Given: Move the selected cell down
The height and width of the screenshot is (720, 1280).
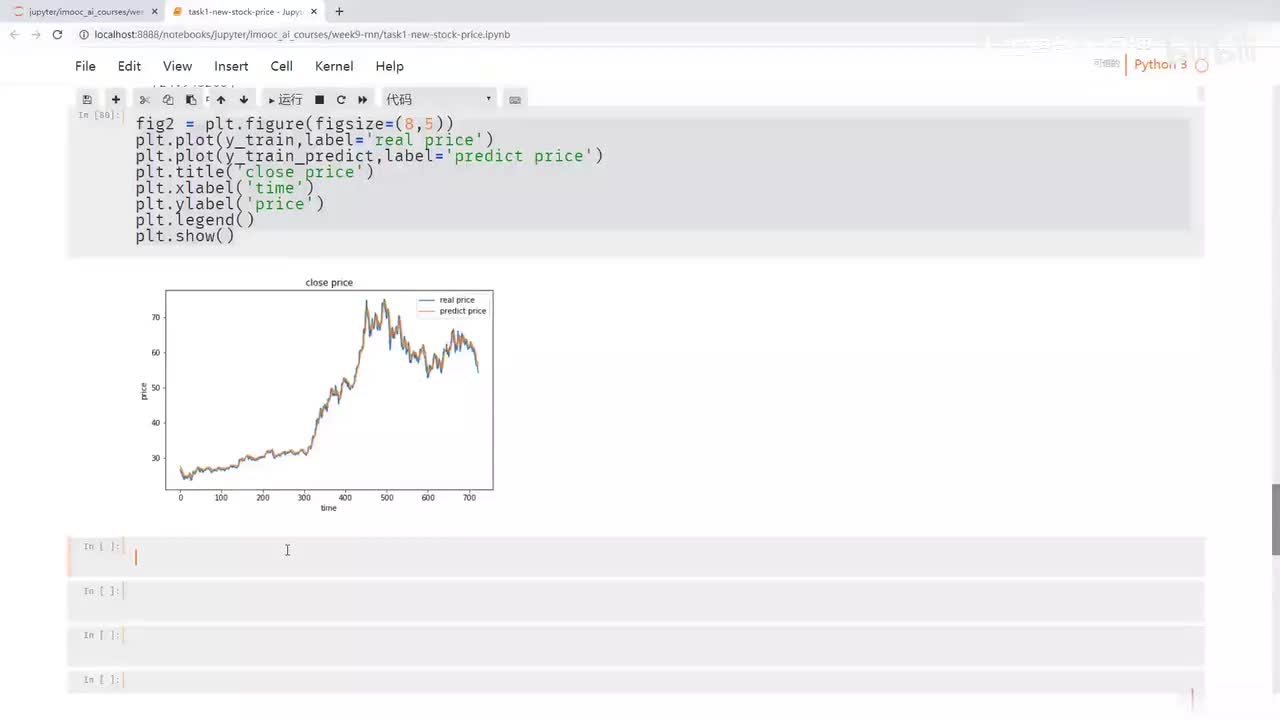Looking at the screenshot, I should (x=244, y=100).
